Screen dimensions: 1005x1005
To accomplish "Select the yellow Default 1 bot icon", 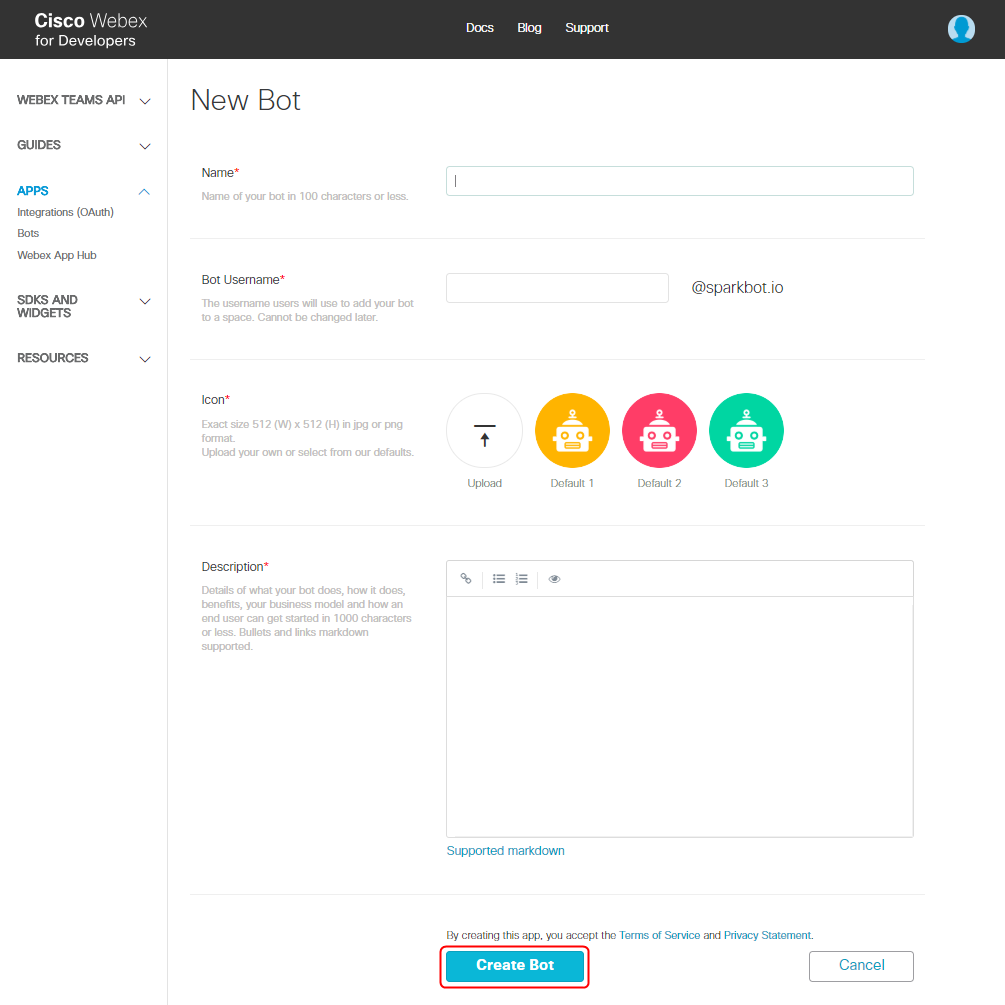I will 572,431.
